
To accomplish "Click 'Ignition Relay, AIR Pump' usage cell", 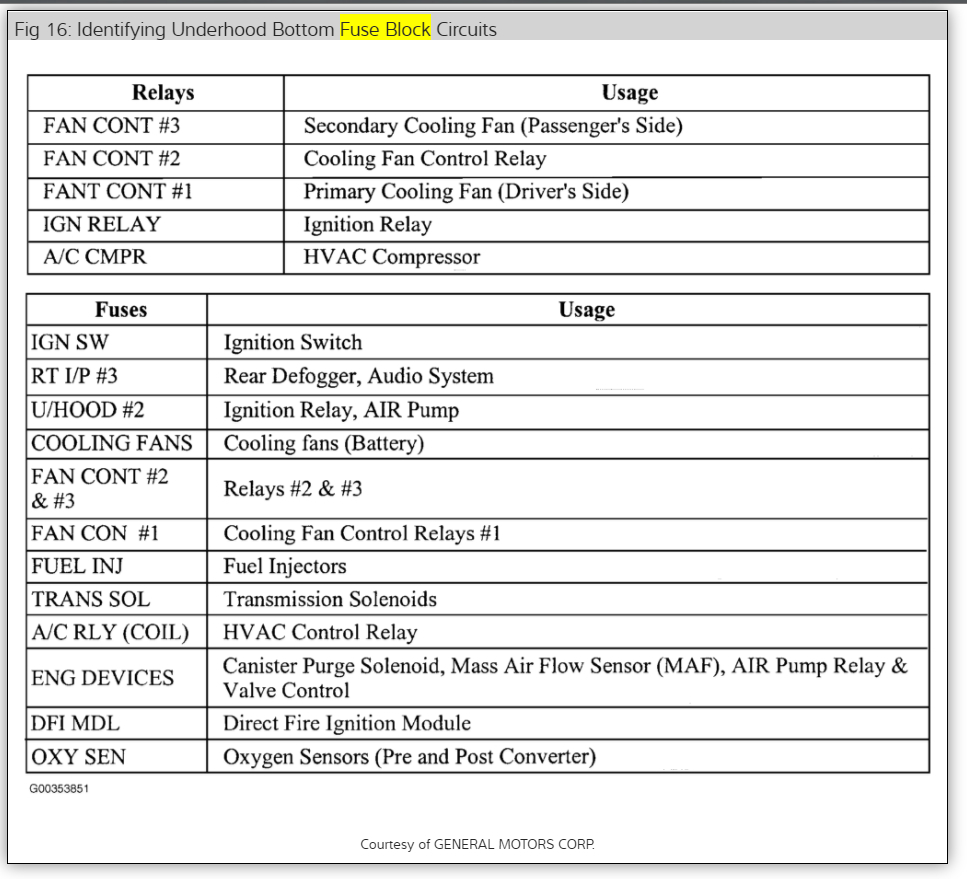I will [x=568, y=412].
